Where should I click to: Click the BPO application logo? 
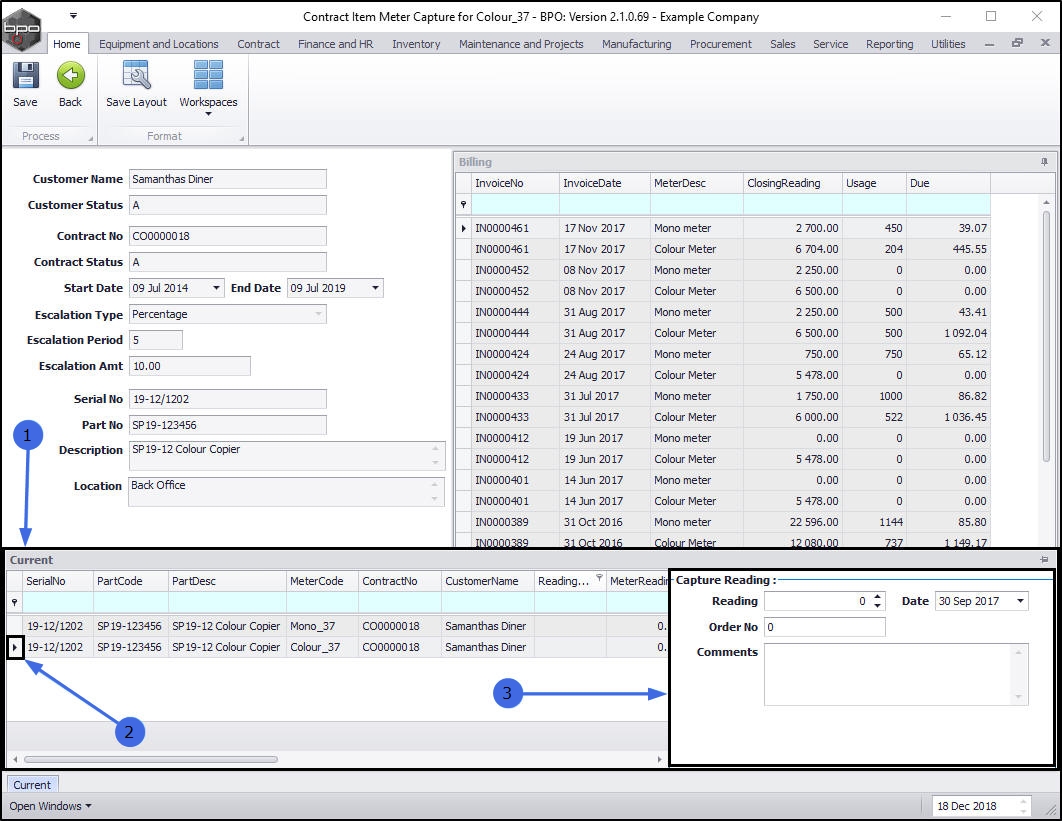tap(22, 28)
